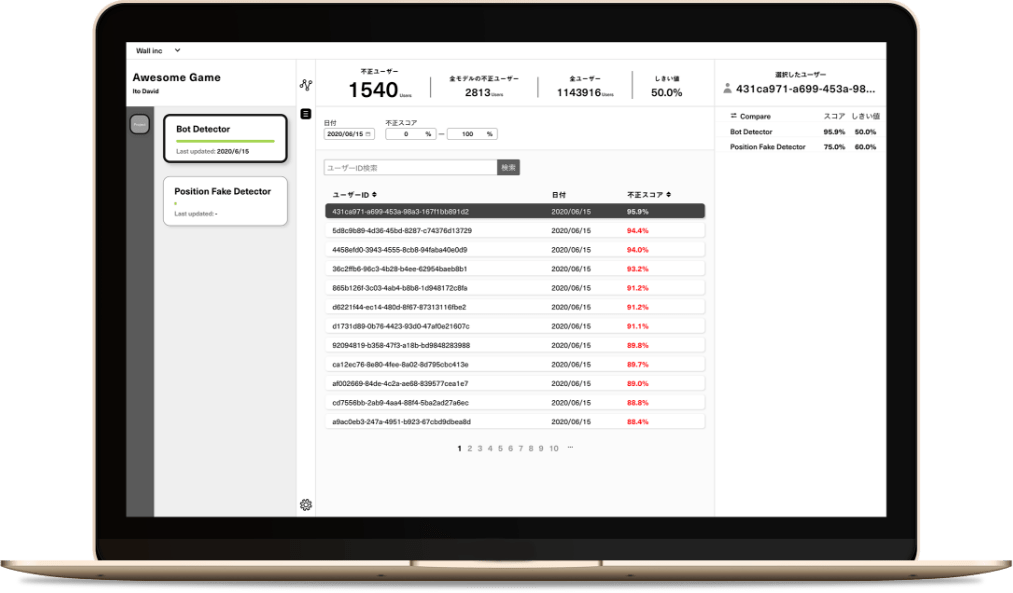Click the 94.4% fraud score
This screenshot has height=593, width=1013.
coord(638,231)
